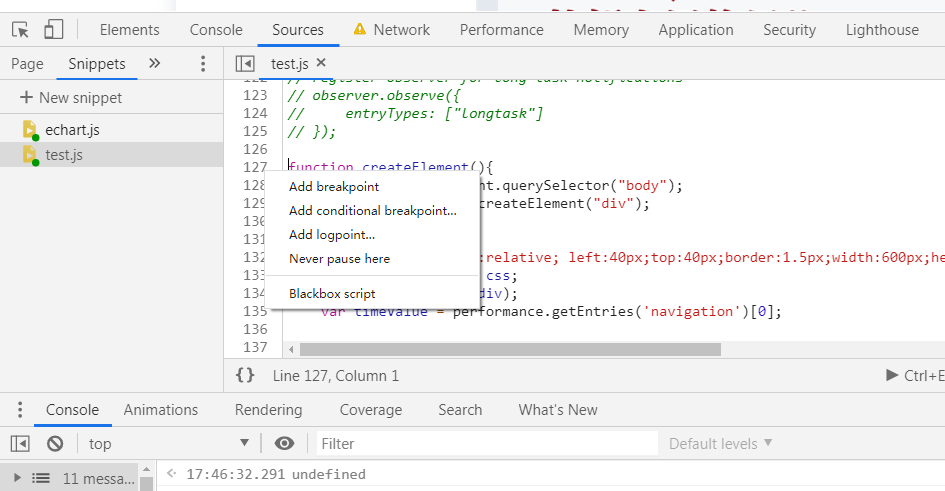Image resolution: width=945 pixels, height=491 pixels.
Task: Select the Snippets navigator tab
Action: coord(97,63)
